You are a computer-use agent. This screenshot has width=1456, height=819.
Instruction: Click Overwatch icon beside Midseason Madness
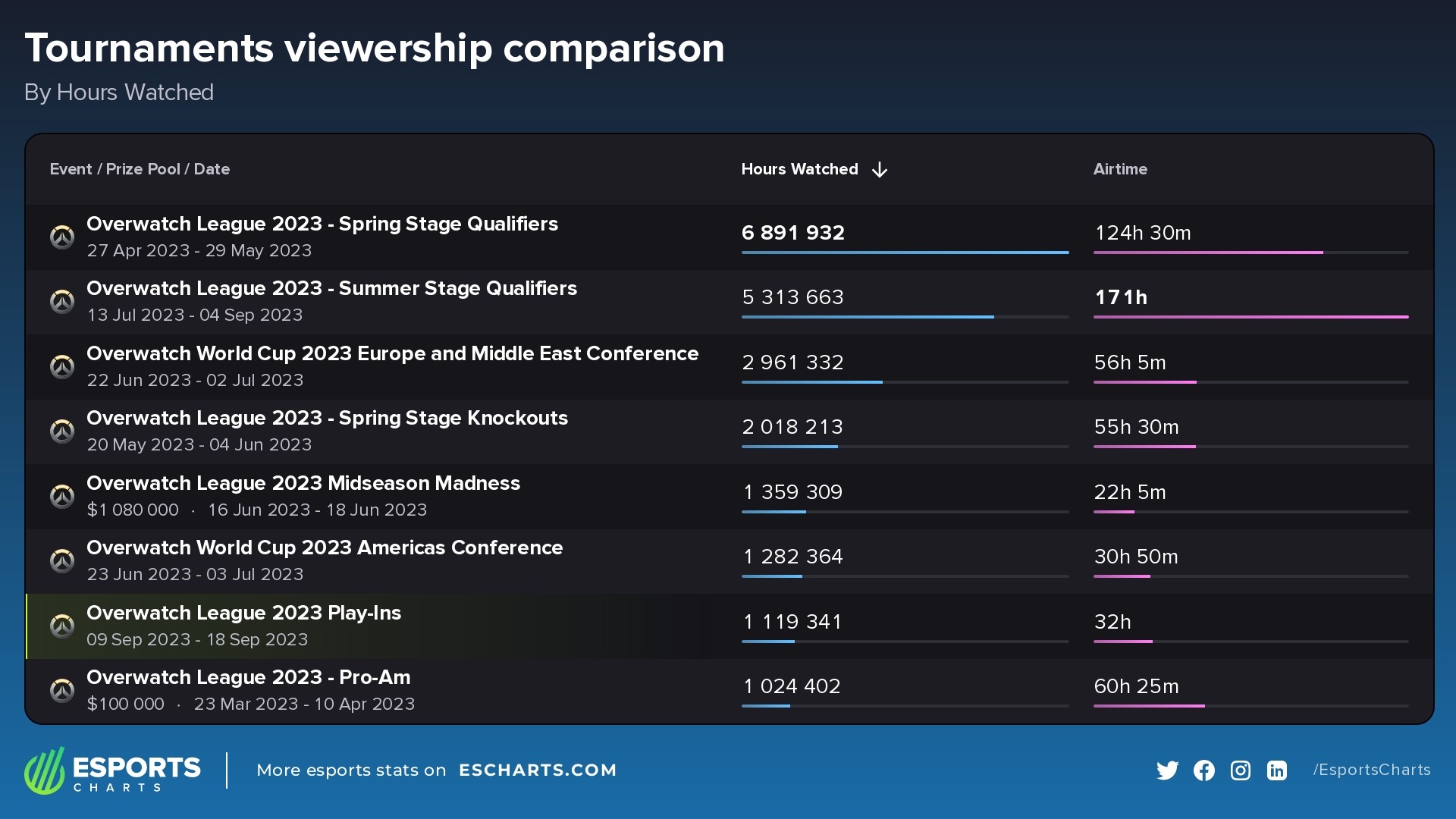coord(62,497)
